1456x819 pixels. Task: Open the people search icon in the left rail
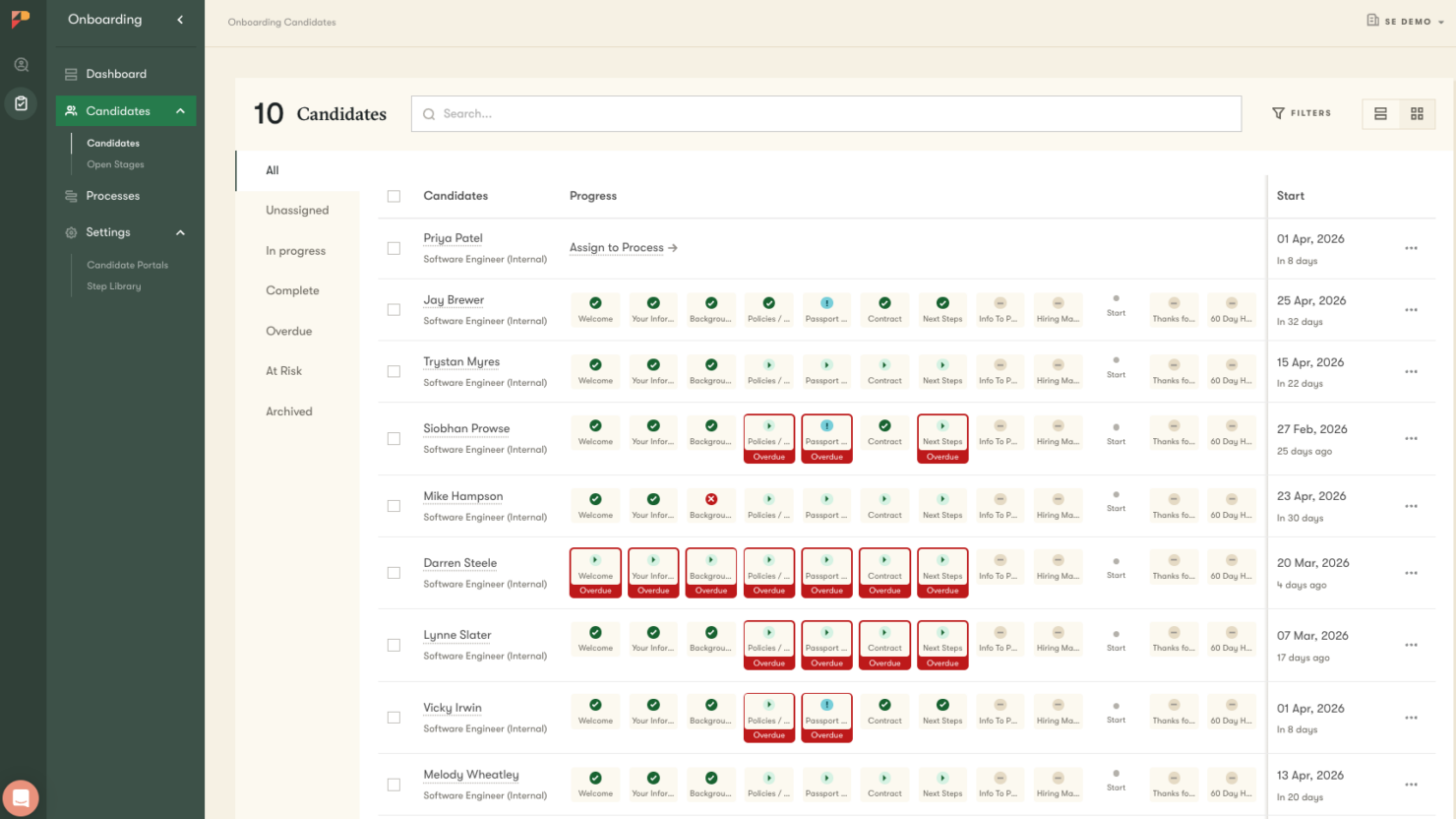pyautogui.click(x=20, y=64)
